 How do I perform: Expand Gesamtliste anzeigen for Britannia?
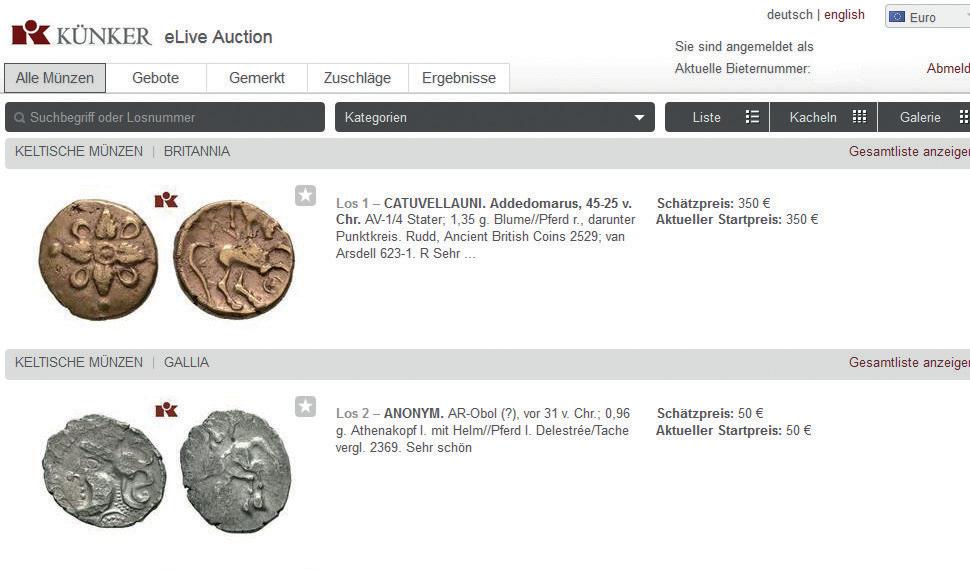(909, 152)
